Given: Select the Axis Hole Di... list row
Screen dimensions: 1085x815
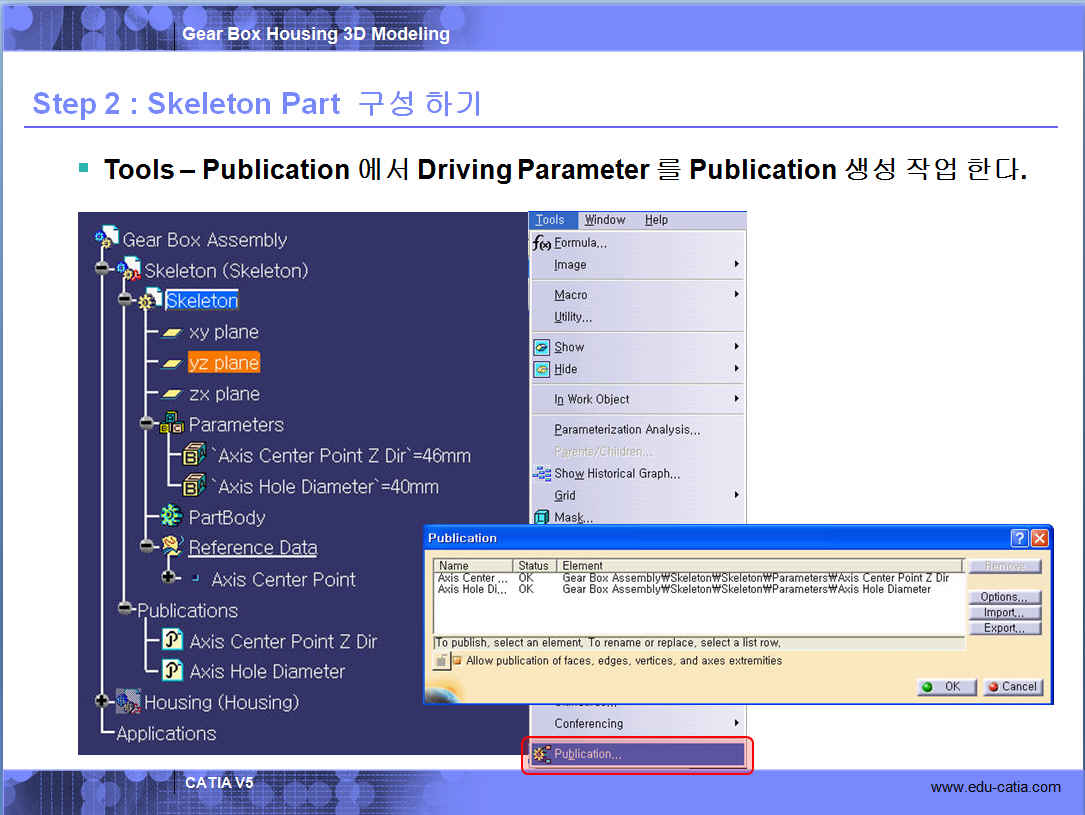Looking at the screenshot, I should pyautogui.click(x=473, y=590).
